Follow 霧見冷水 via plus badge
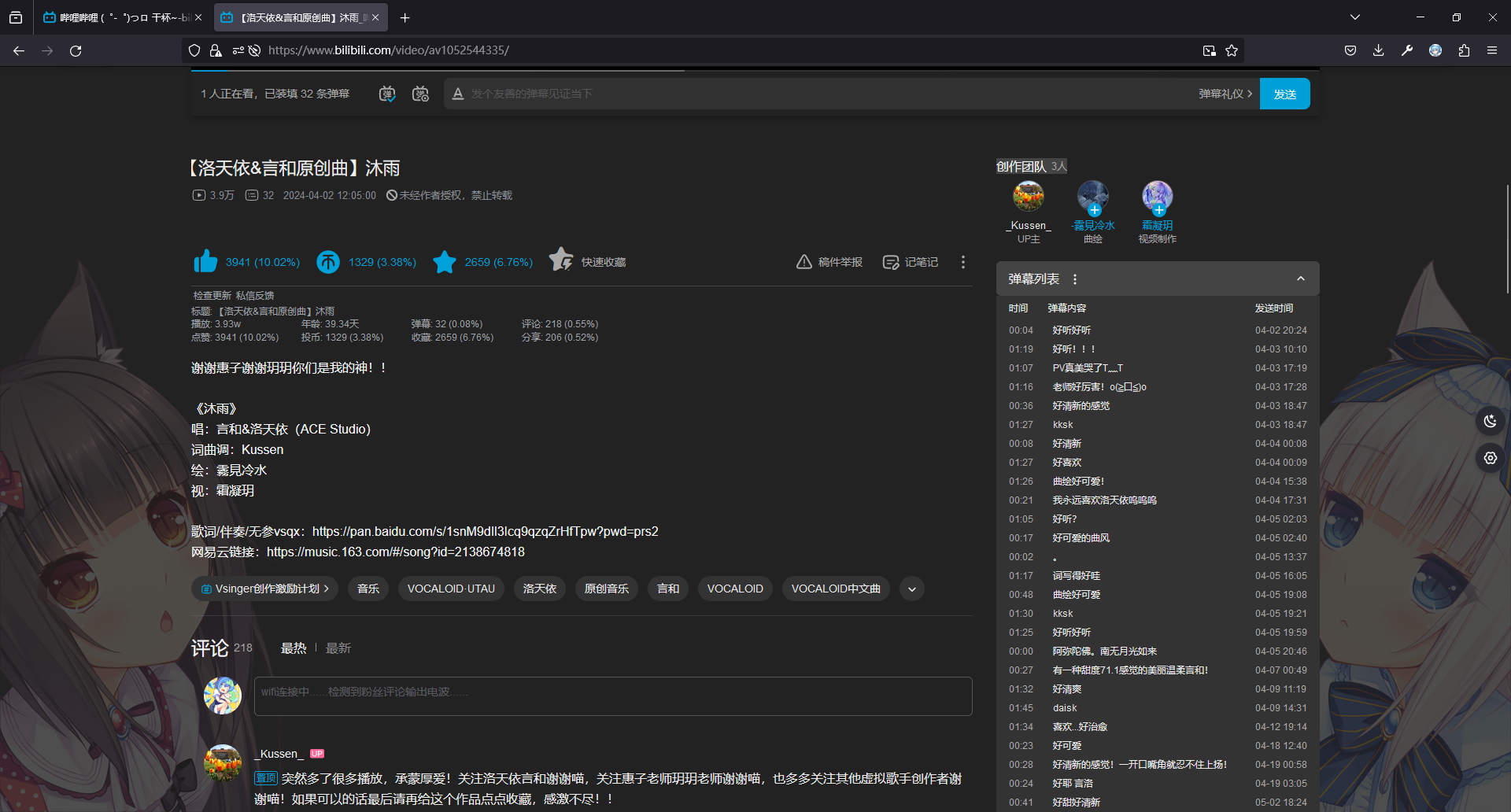This screenshot has width=1511, height=812. pos(1095,210)
